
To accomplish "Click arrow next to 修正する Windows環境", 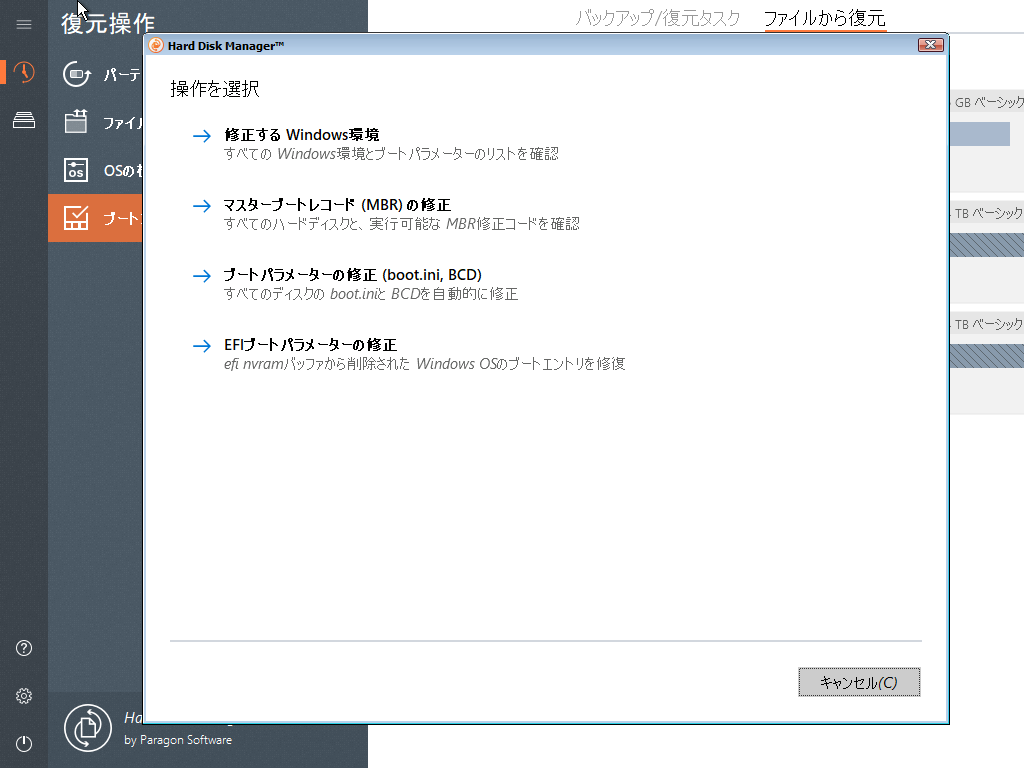I will pos(202,136).
